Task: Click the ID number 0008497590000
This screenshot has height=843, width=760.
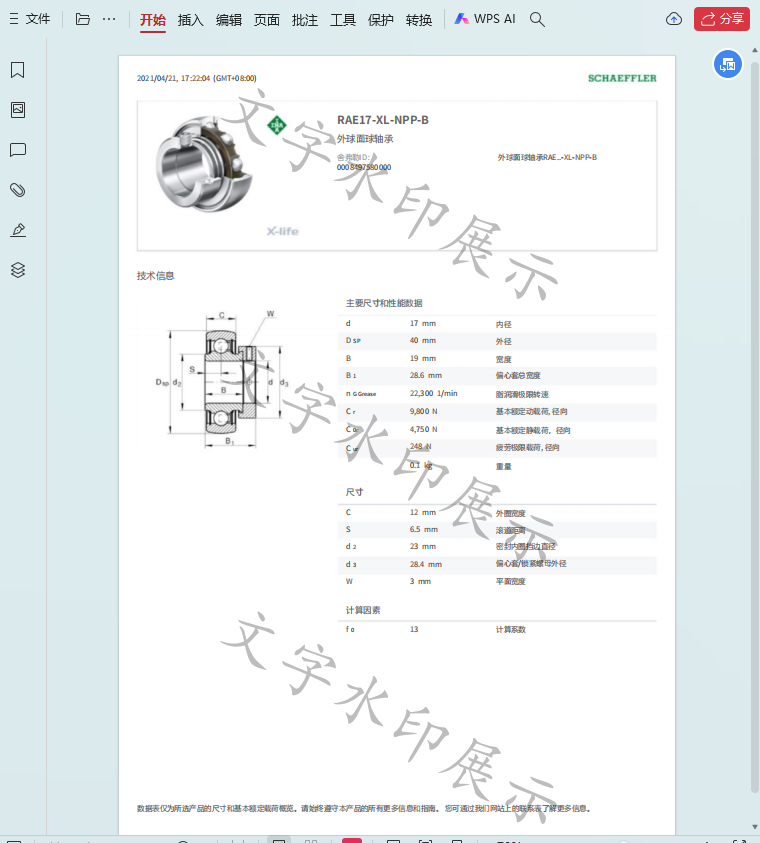Action: 364,168
